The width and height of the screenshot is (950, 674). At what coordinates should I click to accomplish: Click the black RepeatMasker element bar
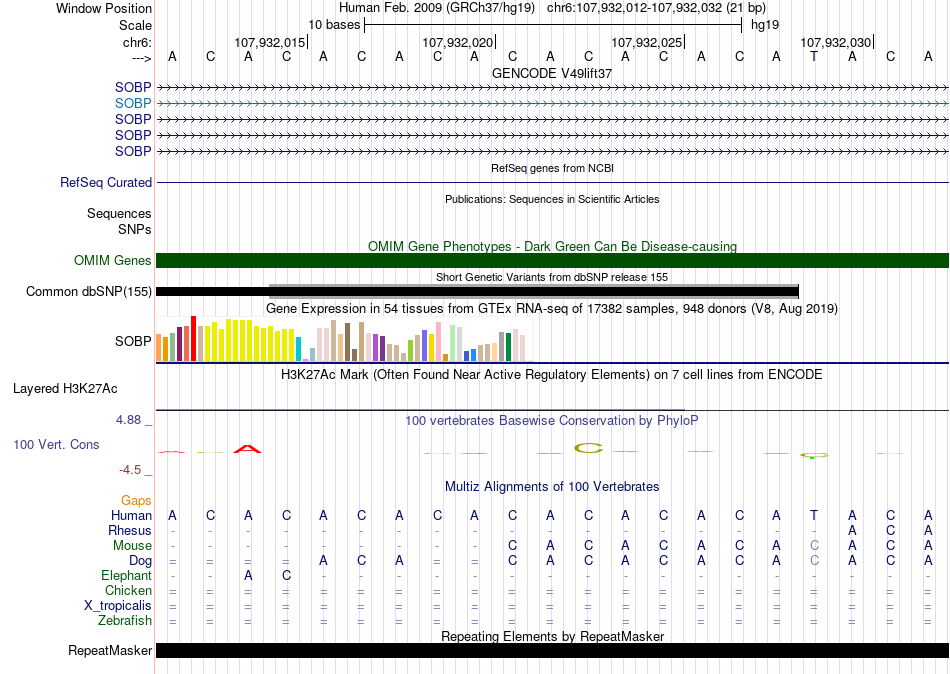pyautogui.click(x=552, y=650)
